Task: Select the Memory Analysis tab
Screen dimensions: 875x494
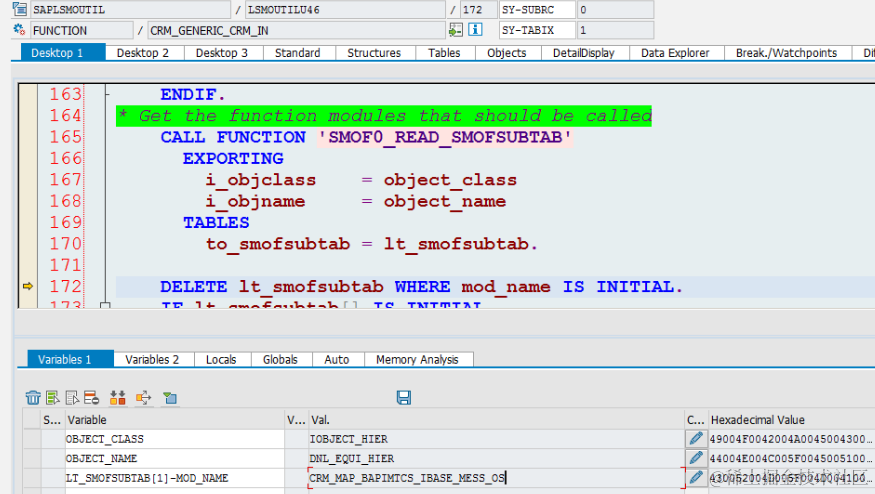Action: tap(417, 359)
